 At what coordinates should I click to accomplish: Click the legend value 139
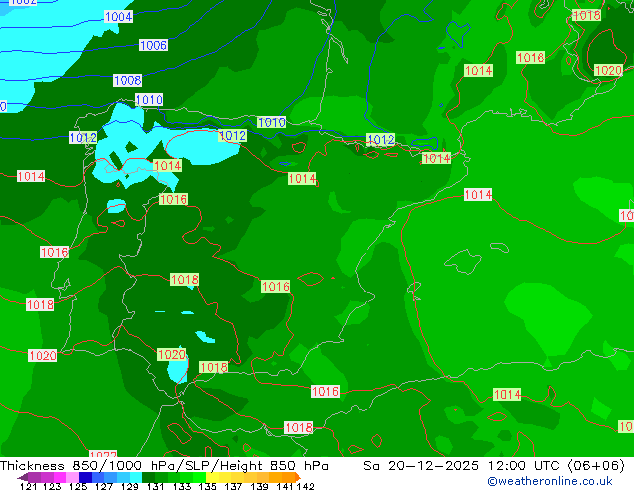(x=259, y=486)
